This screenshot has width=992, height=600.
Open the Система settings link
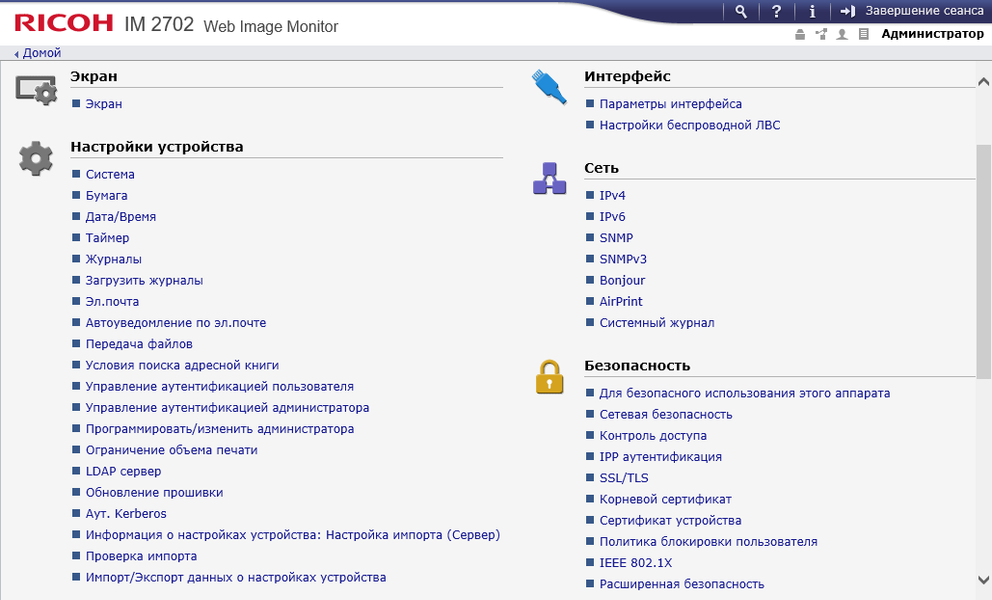tap(110, 175)
